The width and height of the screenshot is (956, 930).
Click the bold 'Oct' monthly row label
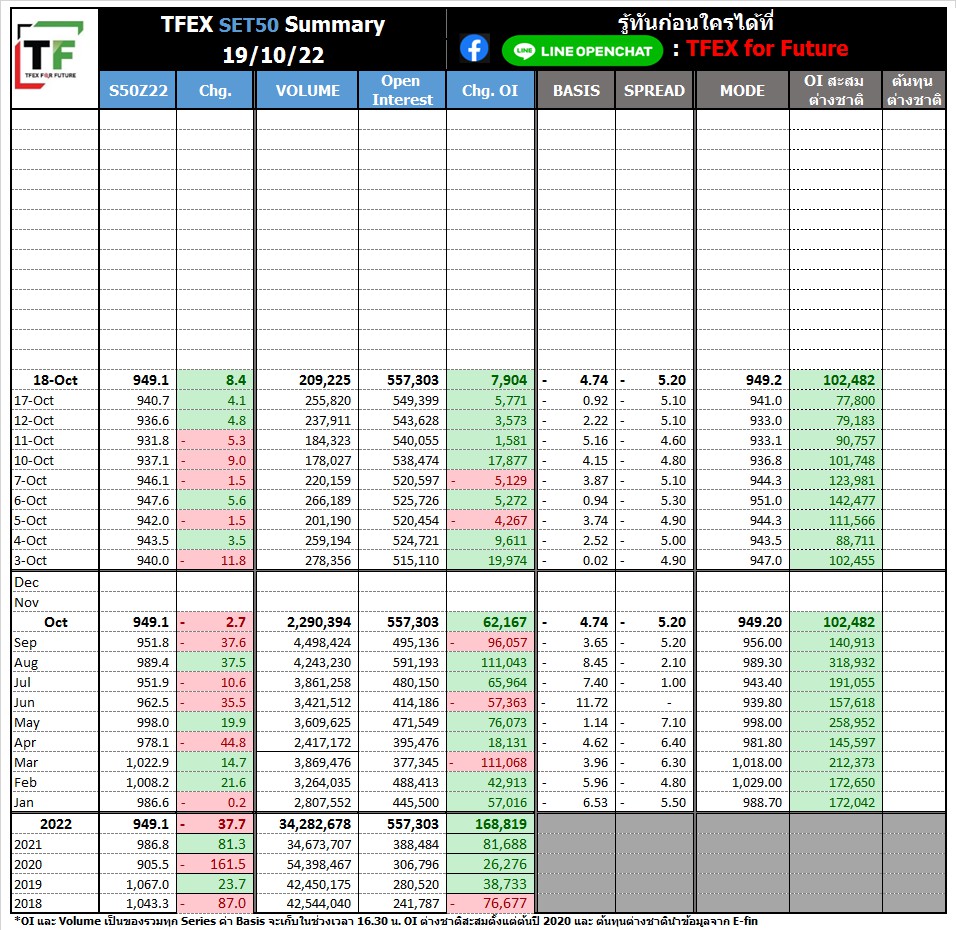pos(55,623)
